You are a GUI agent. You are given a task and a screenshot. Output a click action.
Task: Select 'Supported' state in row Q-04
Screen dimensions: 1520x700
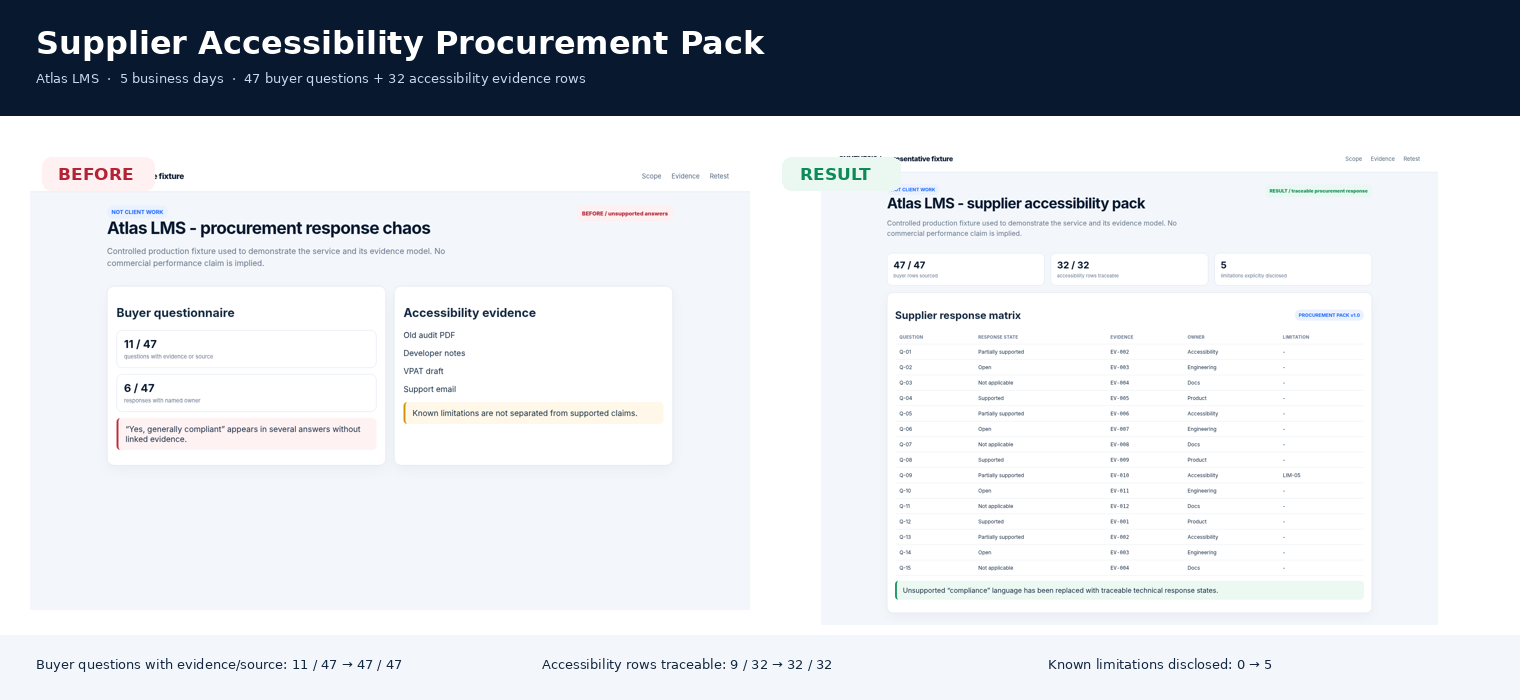coord(991,398)
